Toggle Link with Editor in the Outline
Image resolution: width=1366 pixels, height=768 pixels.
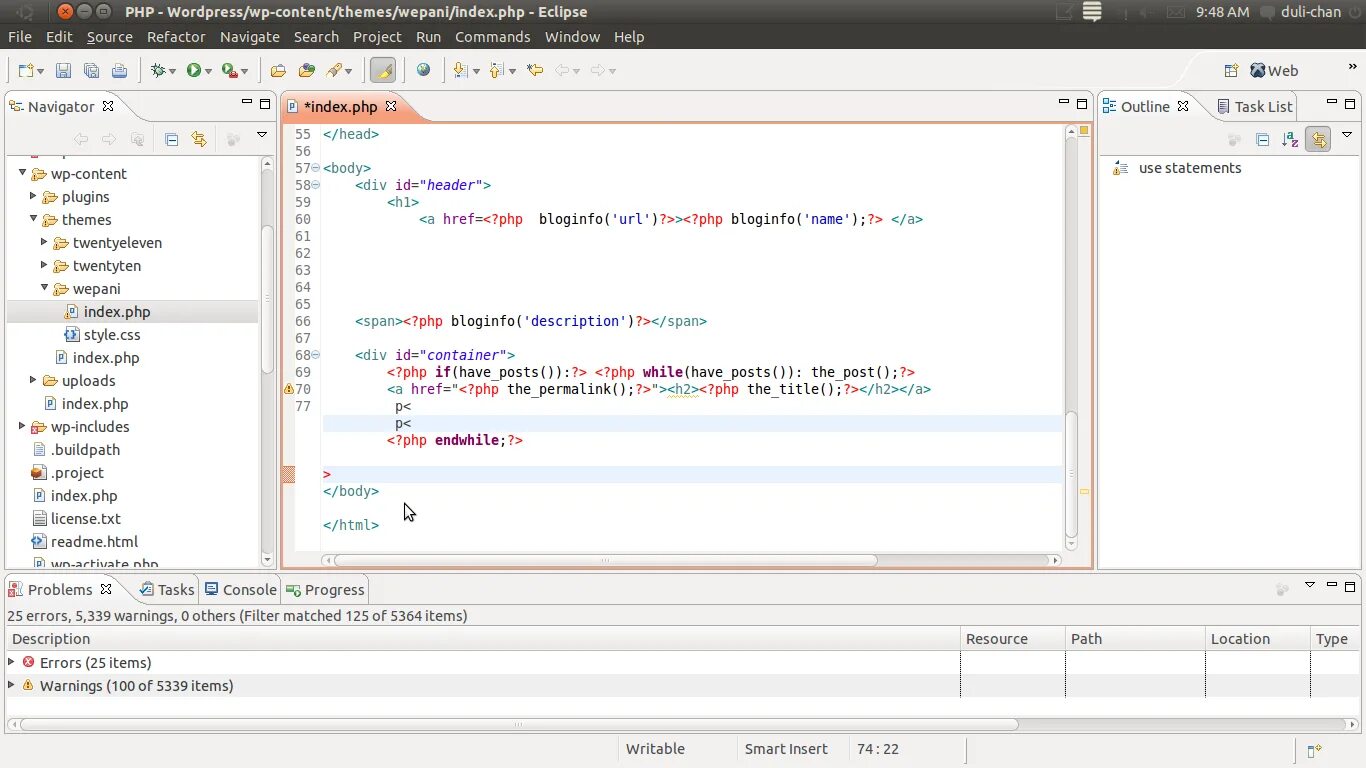tap(1318, 140)
